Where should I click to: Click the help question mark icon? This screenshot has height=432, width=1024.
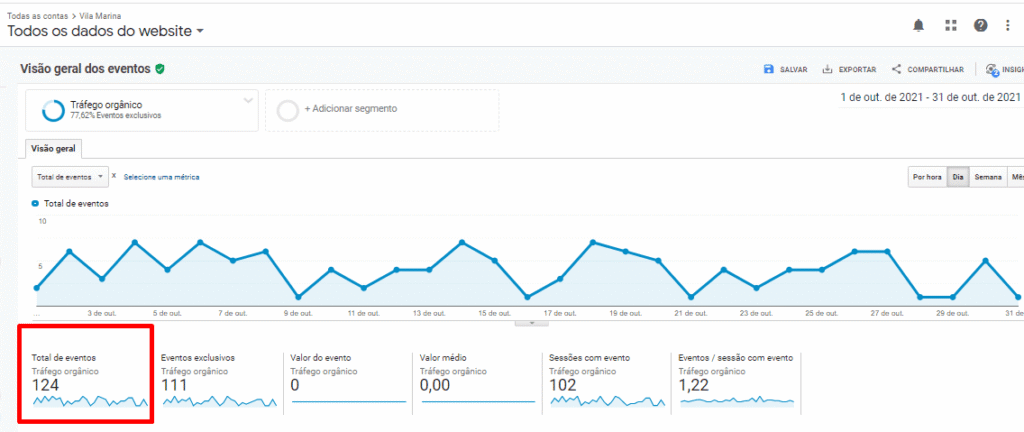tap(980, 25)
